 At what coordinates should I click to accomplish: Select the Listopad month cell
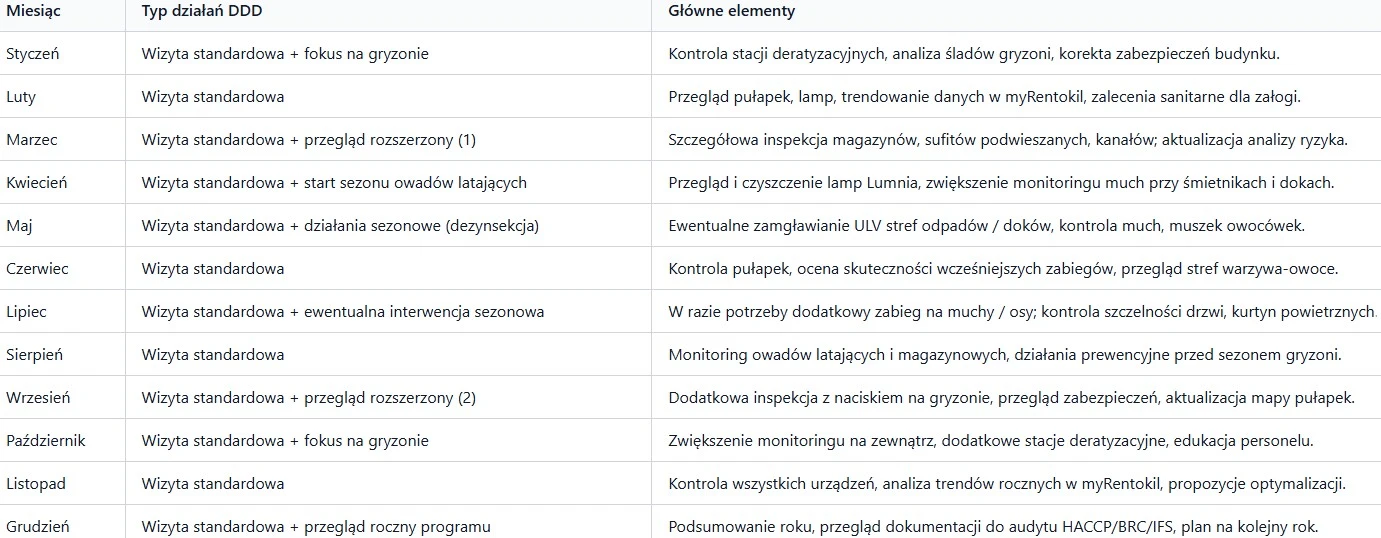(62, 484)
